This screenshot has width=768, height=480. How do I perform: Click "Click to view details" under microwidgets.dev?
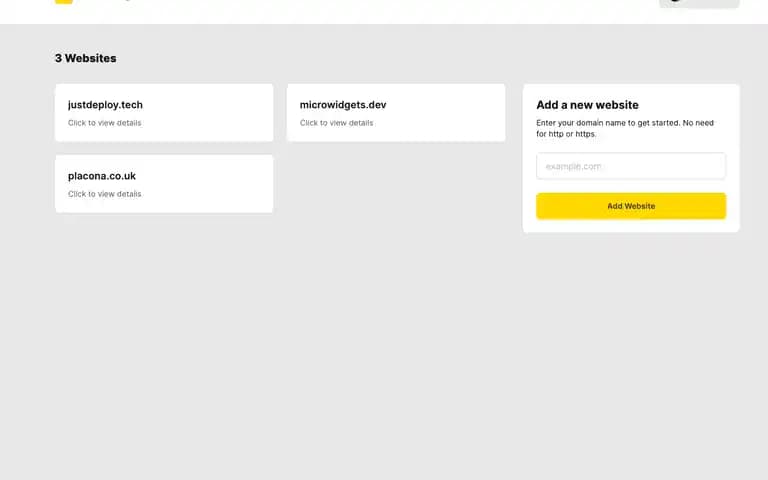pyautogui.click(x=336, y=123)
